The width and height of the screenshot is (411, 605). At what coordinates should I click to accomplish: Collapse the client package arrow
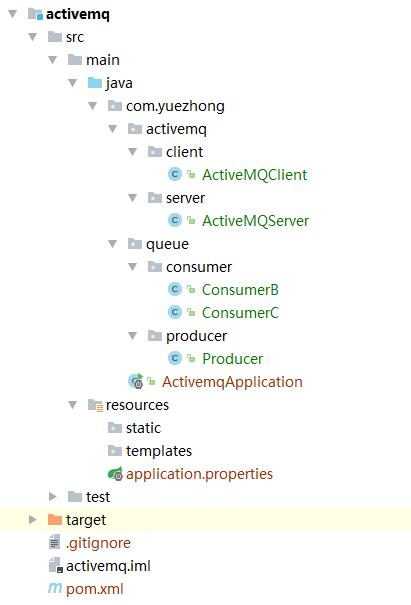pos(132,152)
